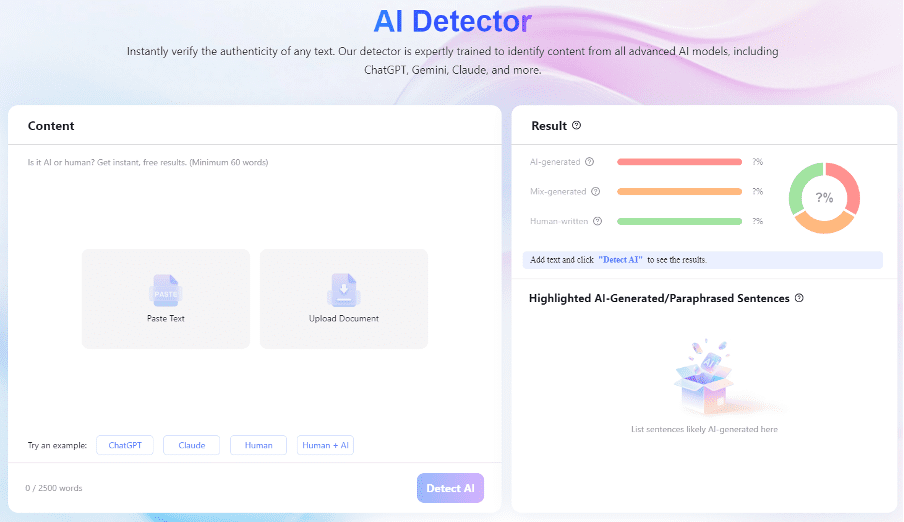Image resolution: width=904 pixels, height=522 pixels.
Task: Click the Paste Text clipboard icon
Action: coord(166,291)
